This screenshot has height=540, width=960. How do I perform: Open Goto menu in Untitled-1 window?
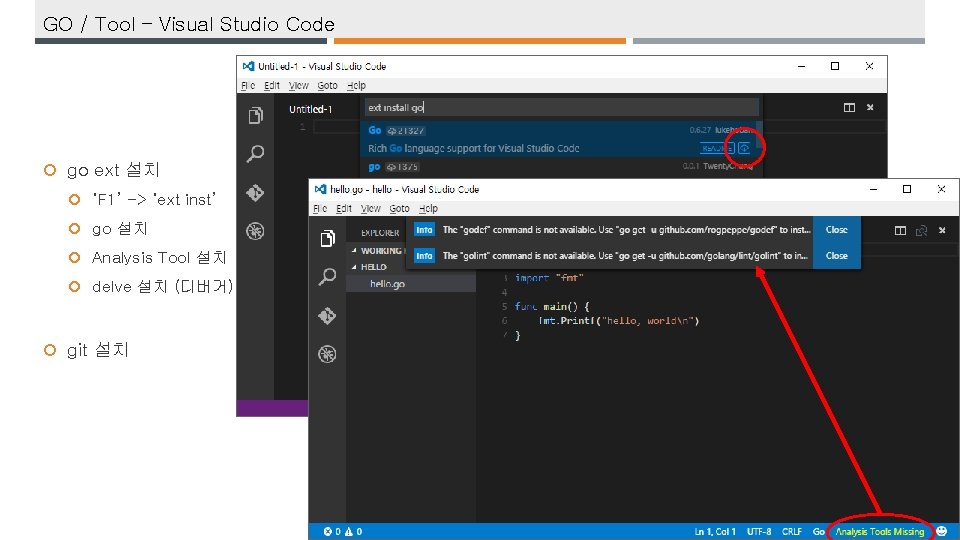327,85
